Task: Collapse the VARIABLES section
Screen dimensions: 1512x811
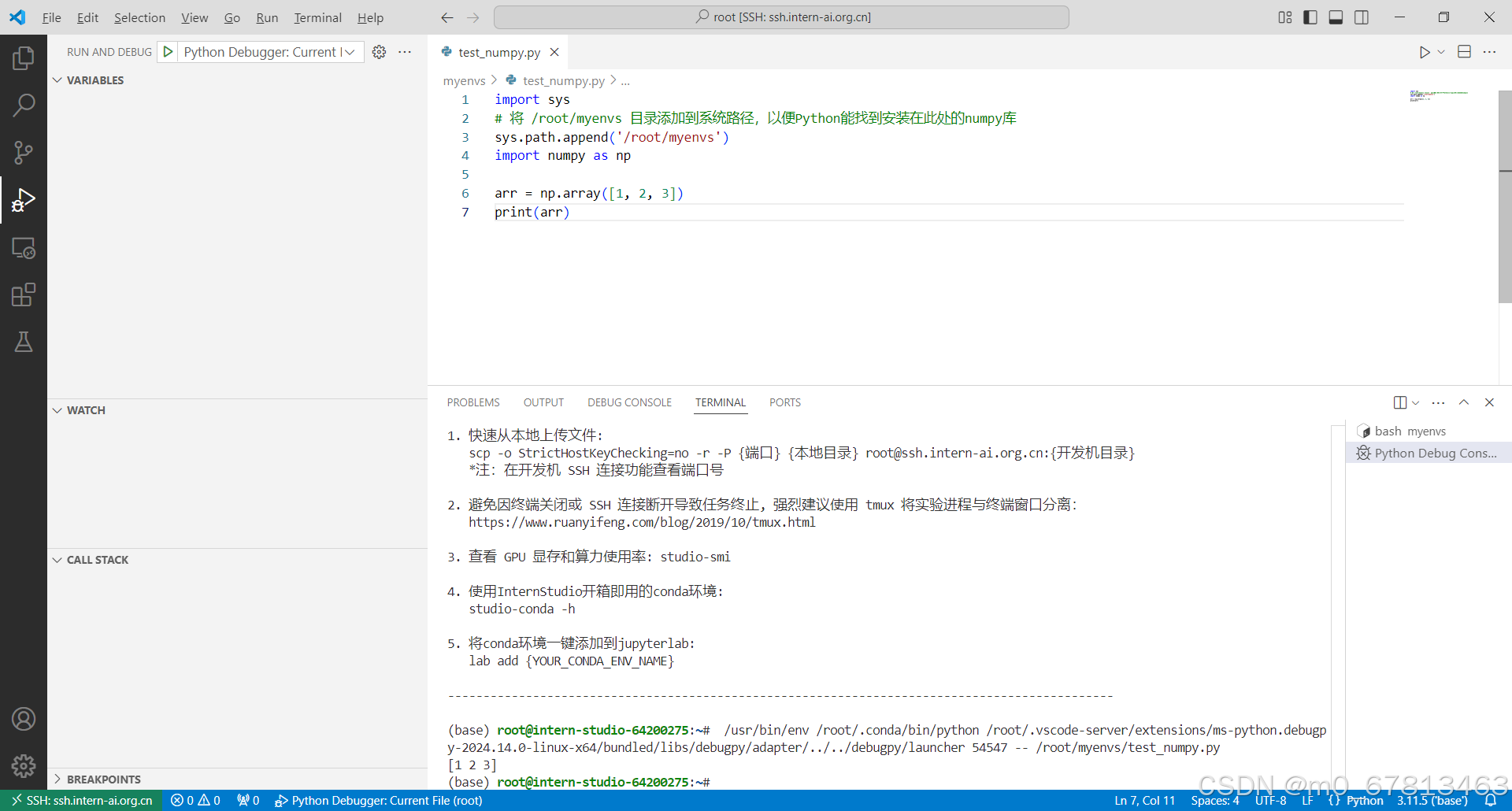Action: (x=57, y=80)
